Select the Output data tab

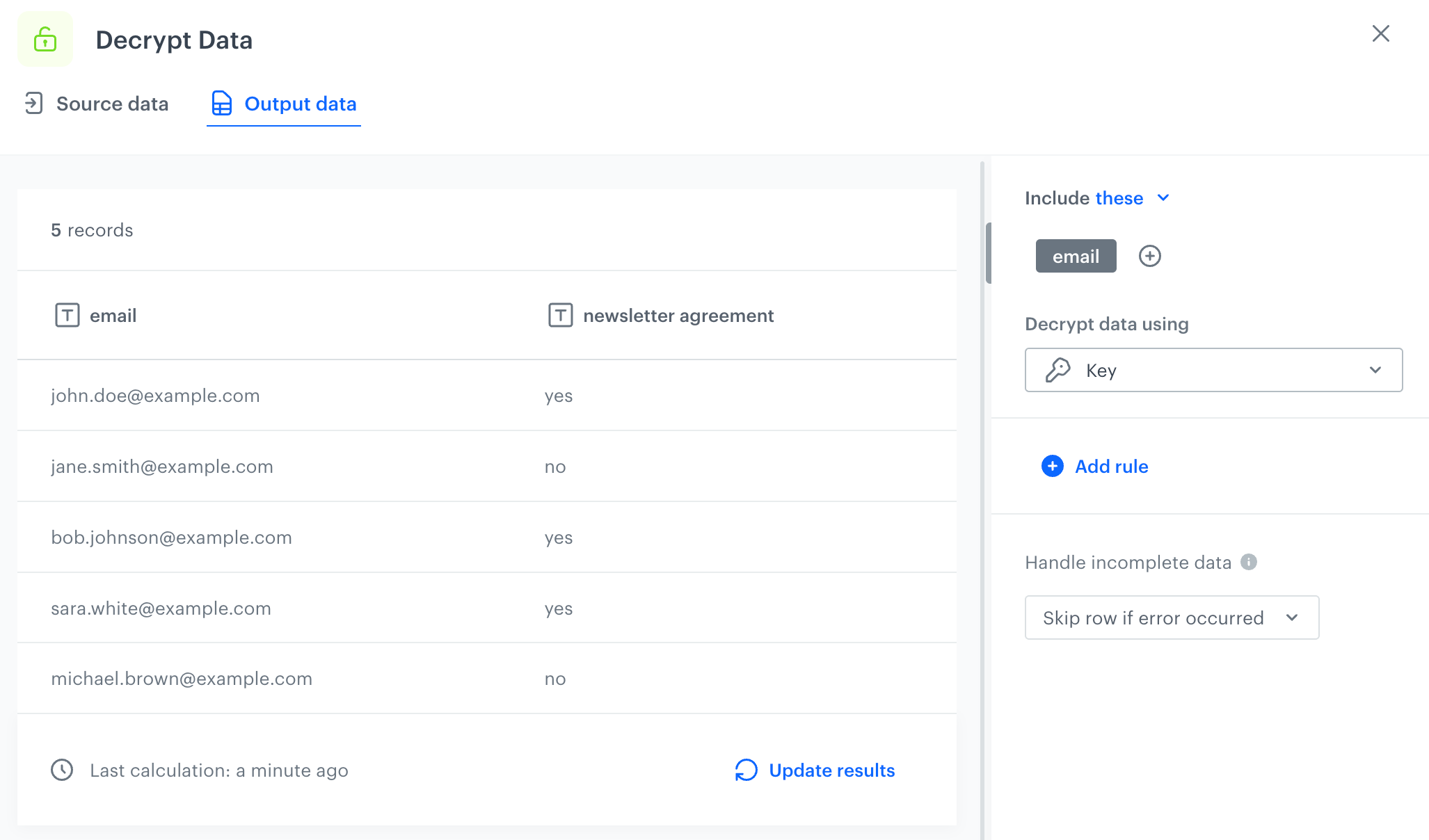pos(299,104)
